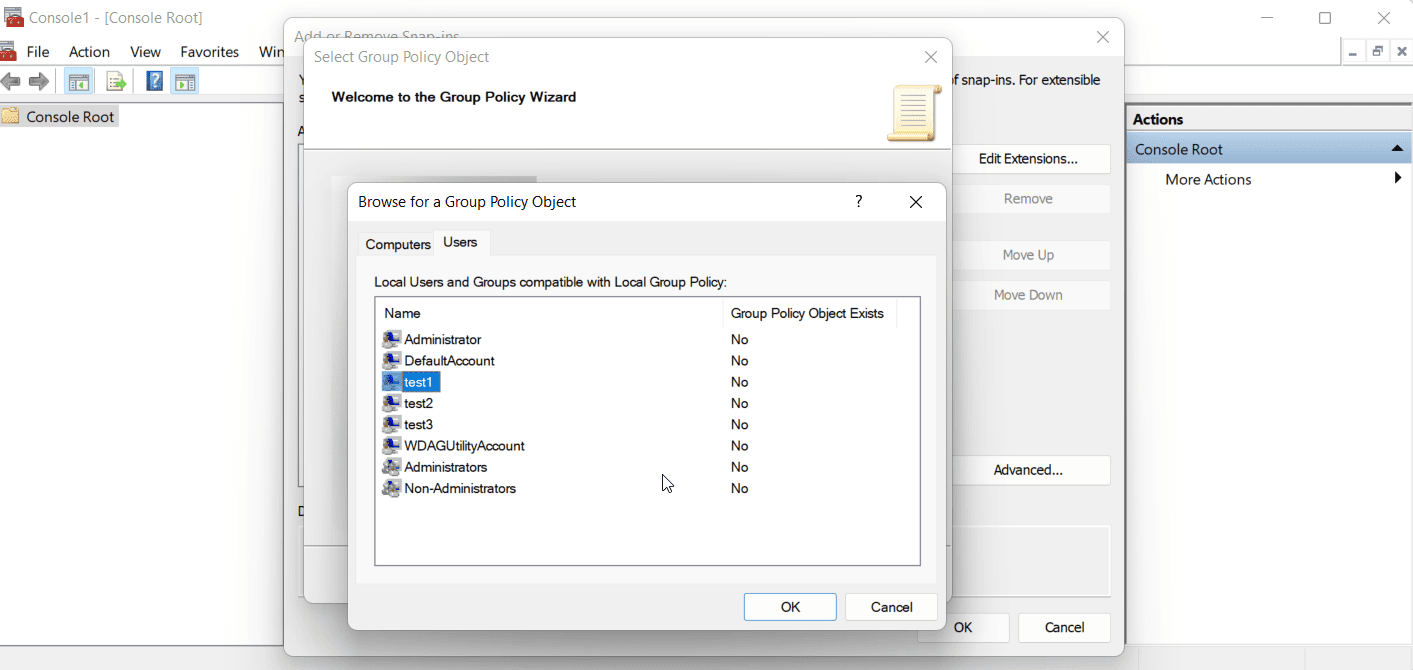Click Cancel in Add or Remove Snap-ins dialog
1413x670 pixels.
point(1064,628)
